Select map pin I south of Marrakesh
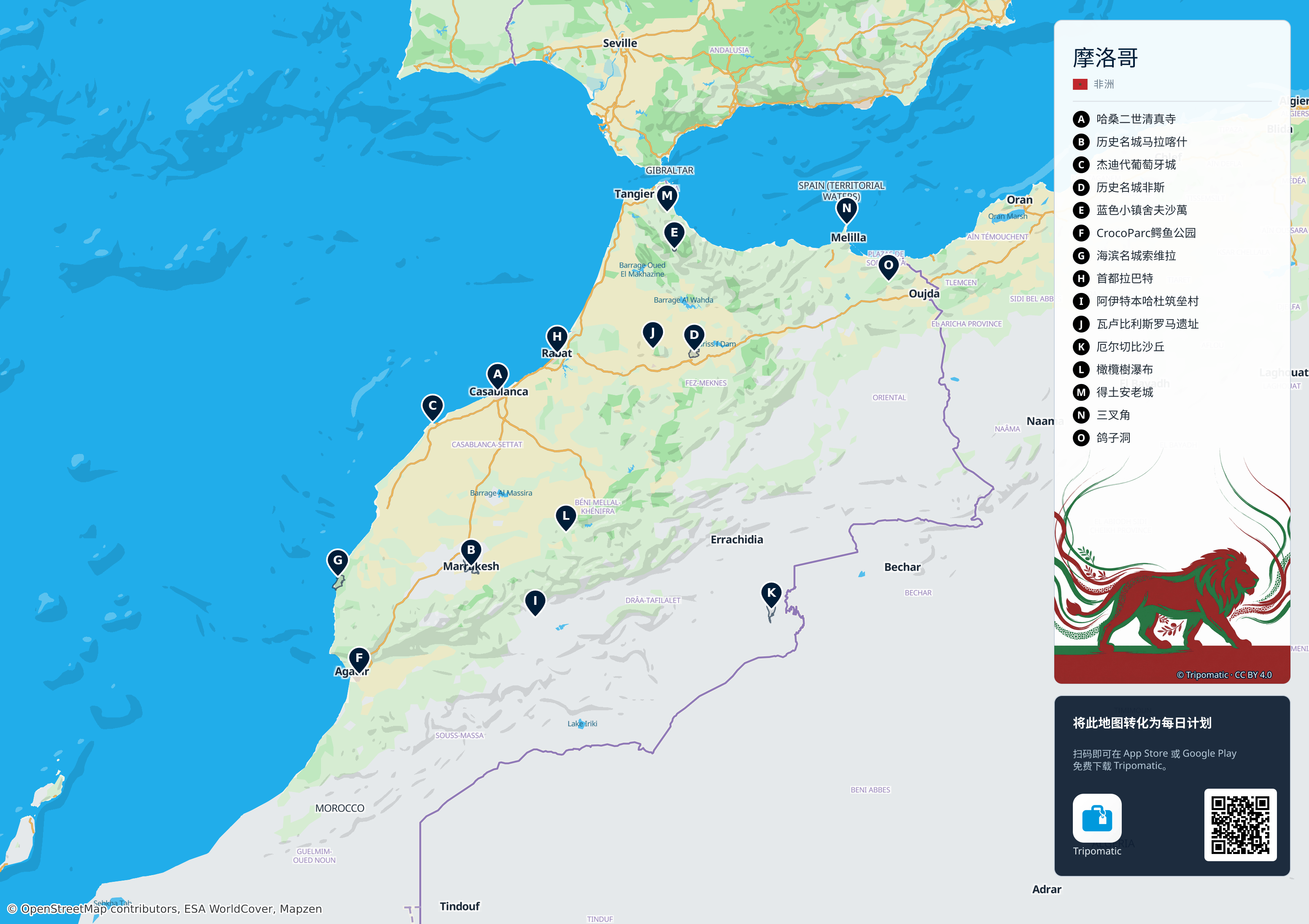This screenshot has width=1309, height=924. 535,602
